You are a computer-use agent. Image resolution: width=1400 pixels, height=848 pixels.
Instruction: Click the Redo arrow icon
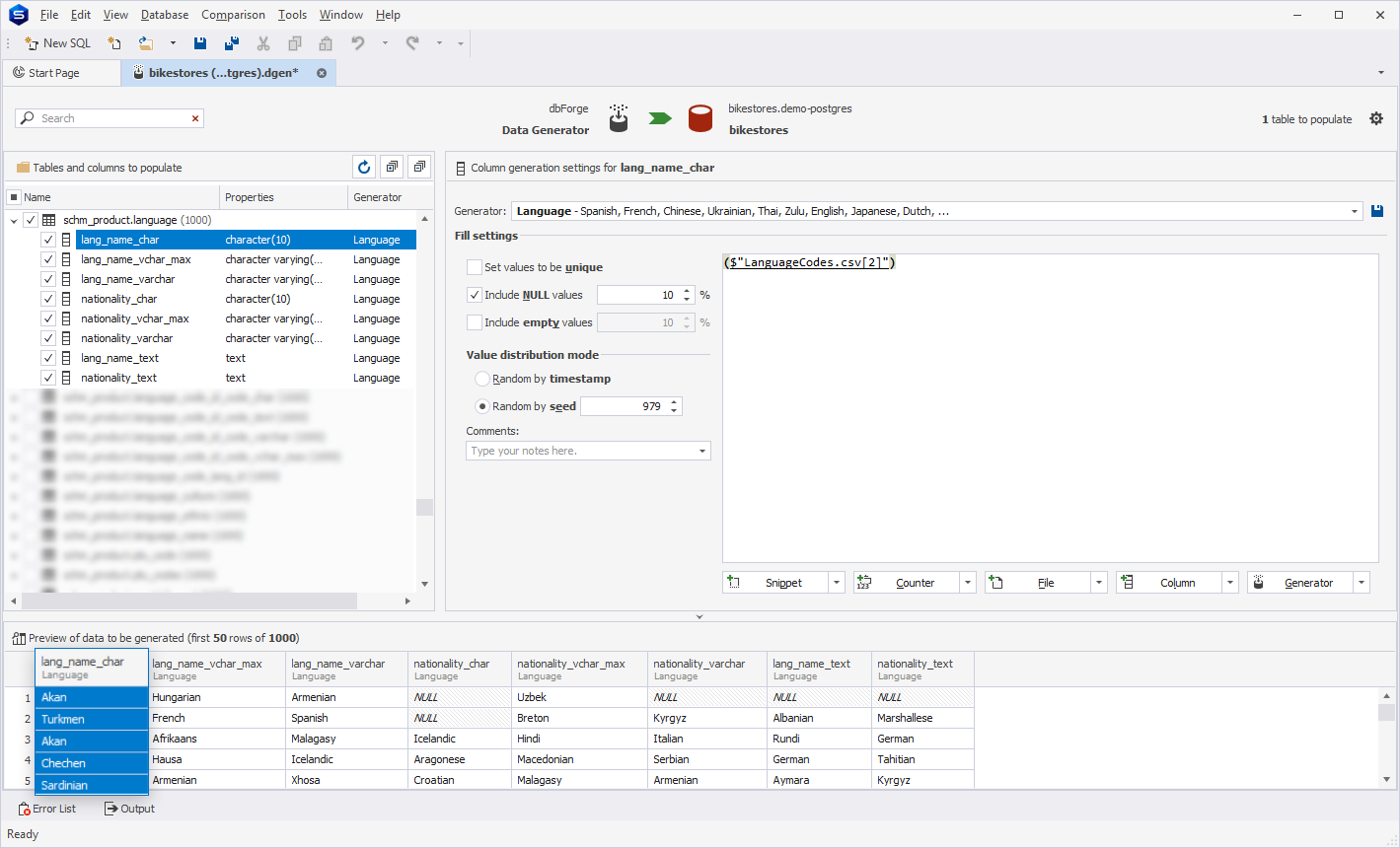[x=412, y=43]
